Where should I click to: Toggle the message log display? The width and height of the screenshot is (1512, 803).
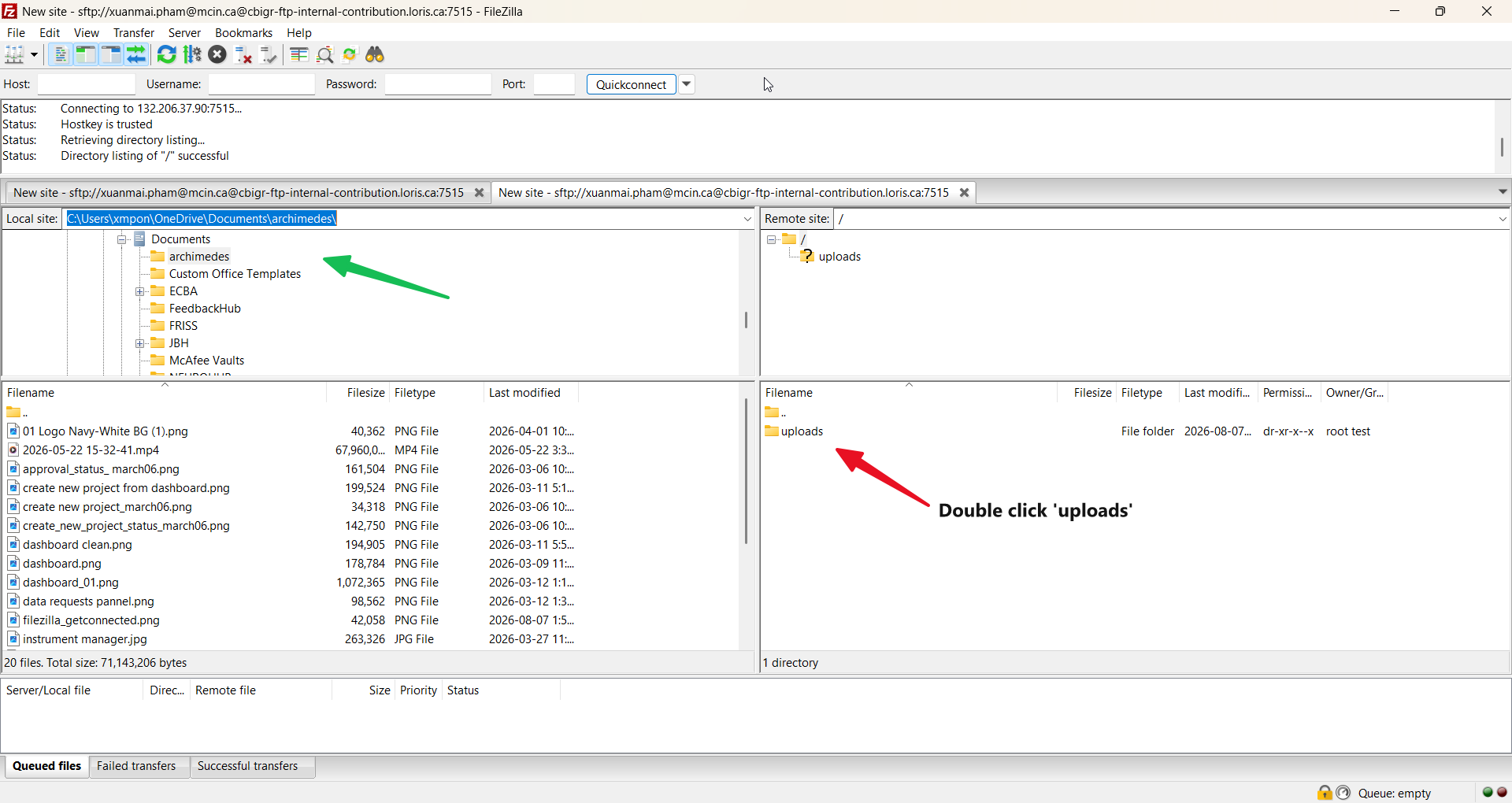60,54
